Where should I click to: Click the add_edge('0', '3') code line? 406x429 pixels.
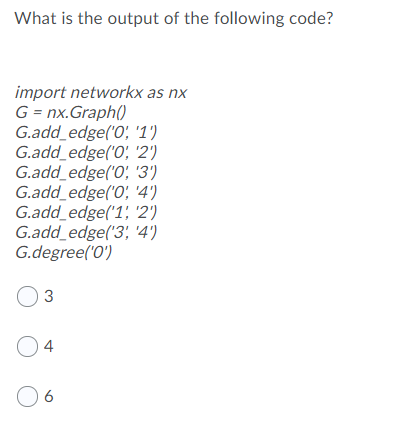(86, 173)
